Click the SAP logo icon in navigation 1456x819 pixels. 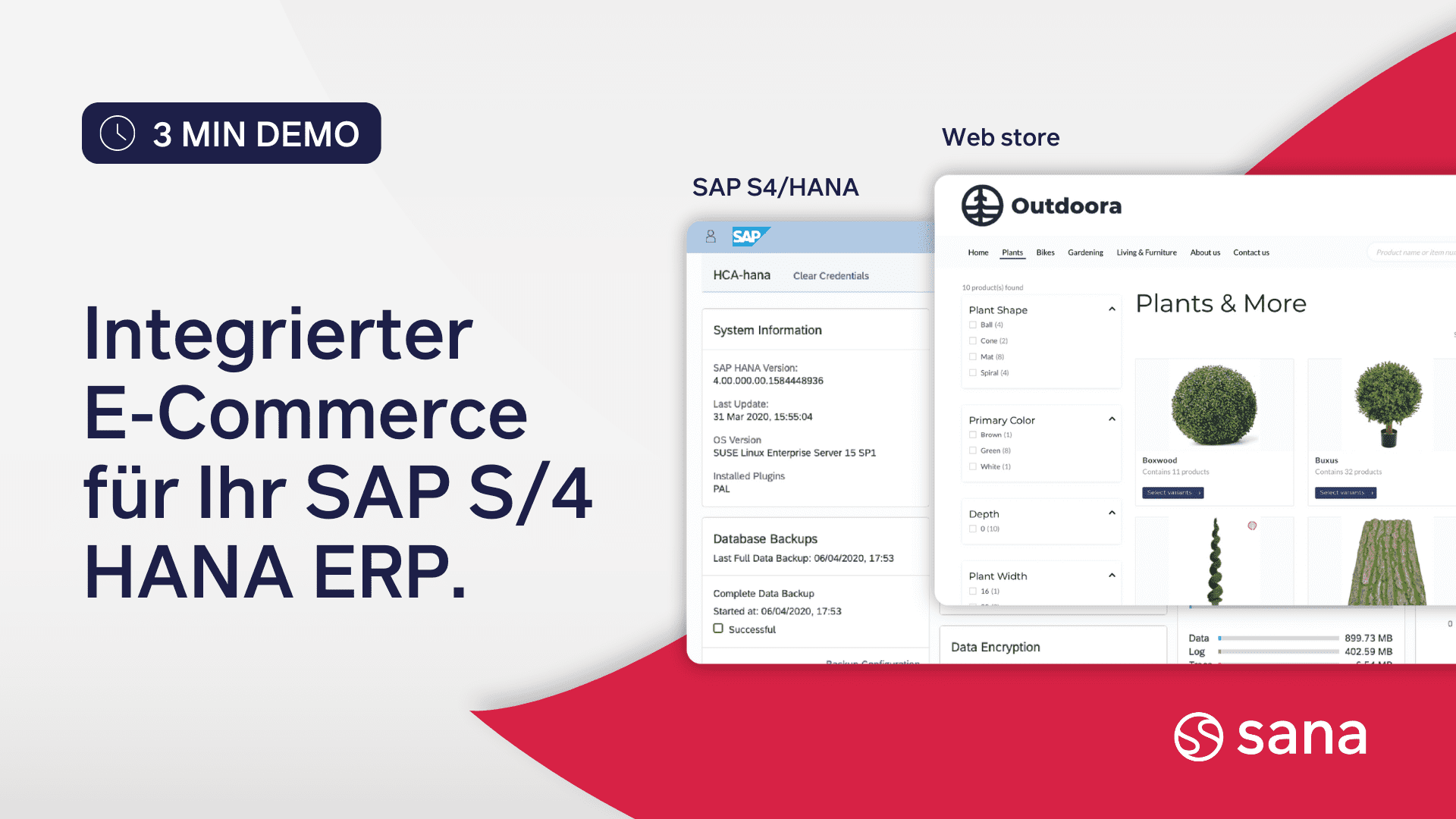click(x=750, y=236)
